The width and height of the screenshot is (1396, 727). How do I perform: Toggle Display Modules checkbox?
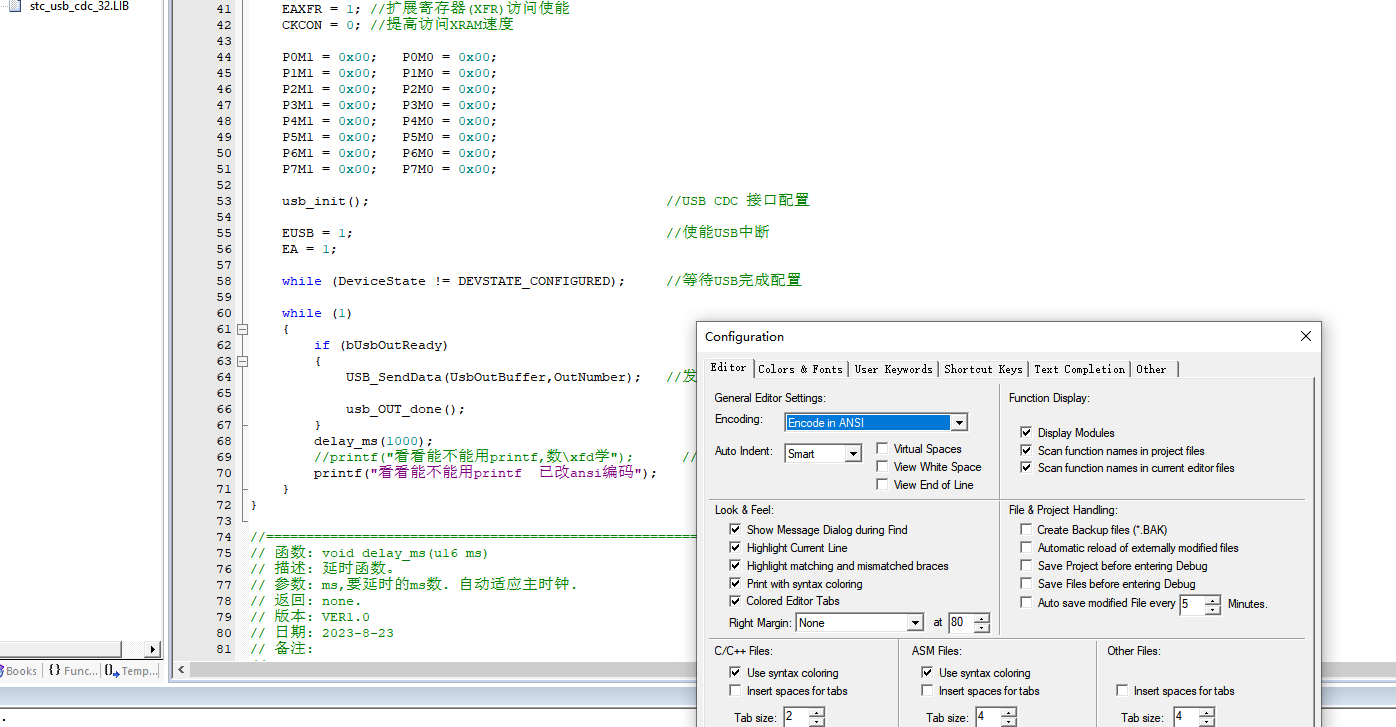click(x=1026, y=433)
